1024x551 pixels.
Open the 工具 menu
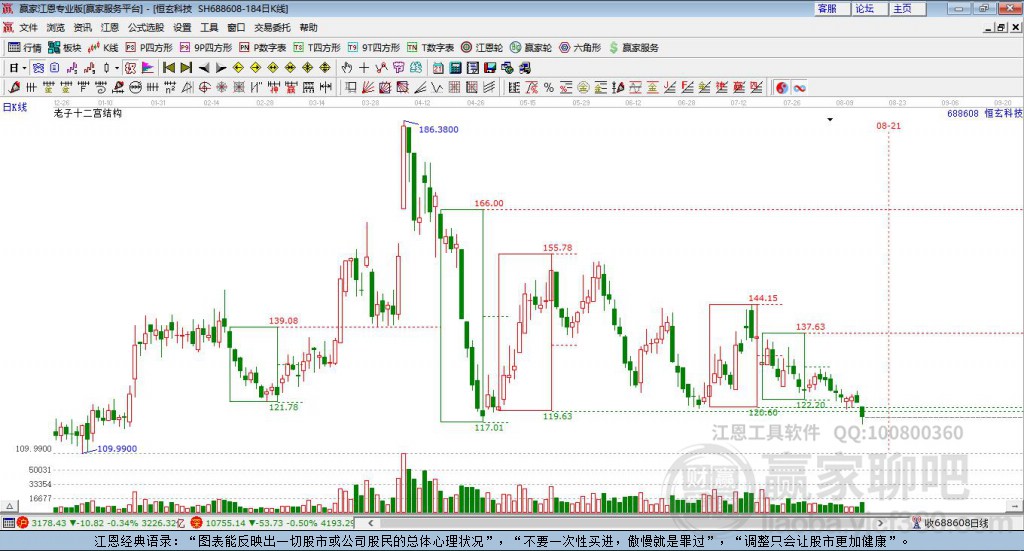click(x=209, y=27)
